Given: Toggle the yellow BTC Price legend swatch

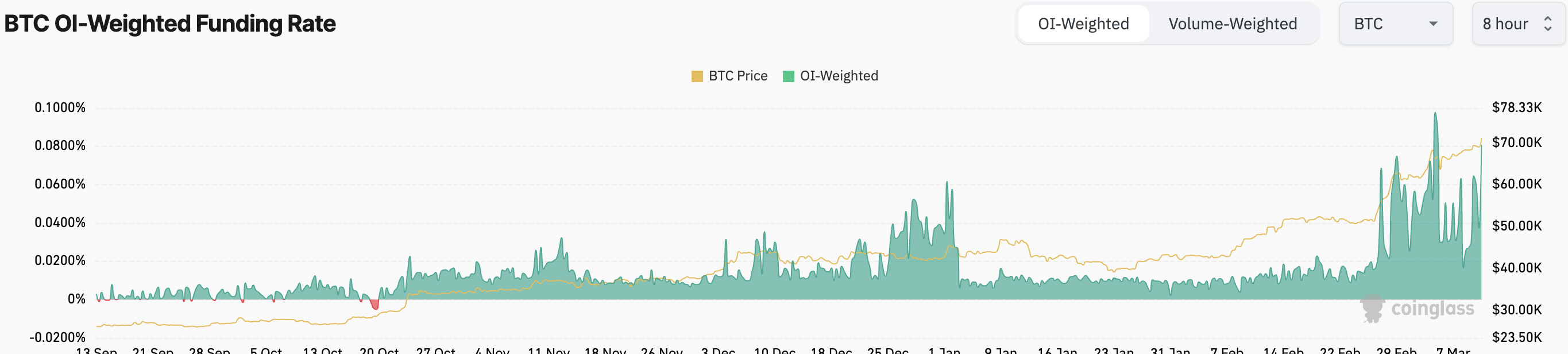Looking at the screenshot, I should tap(697, 76).
